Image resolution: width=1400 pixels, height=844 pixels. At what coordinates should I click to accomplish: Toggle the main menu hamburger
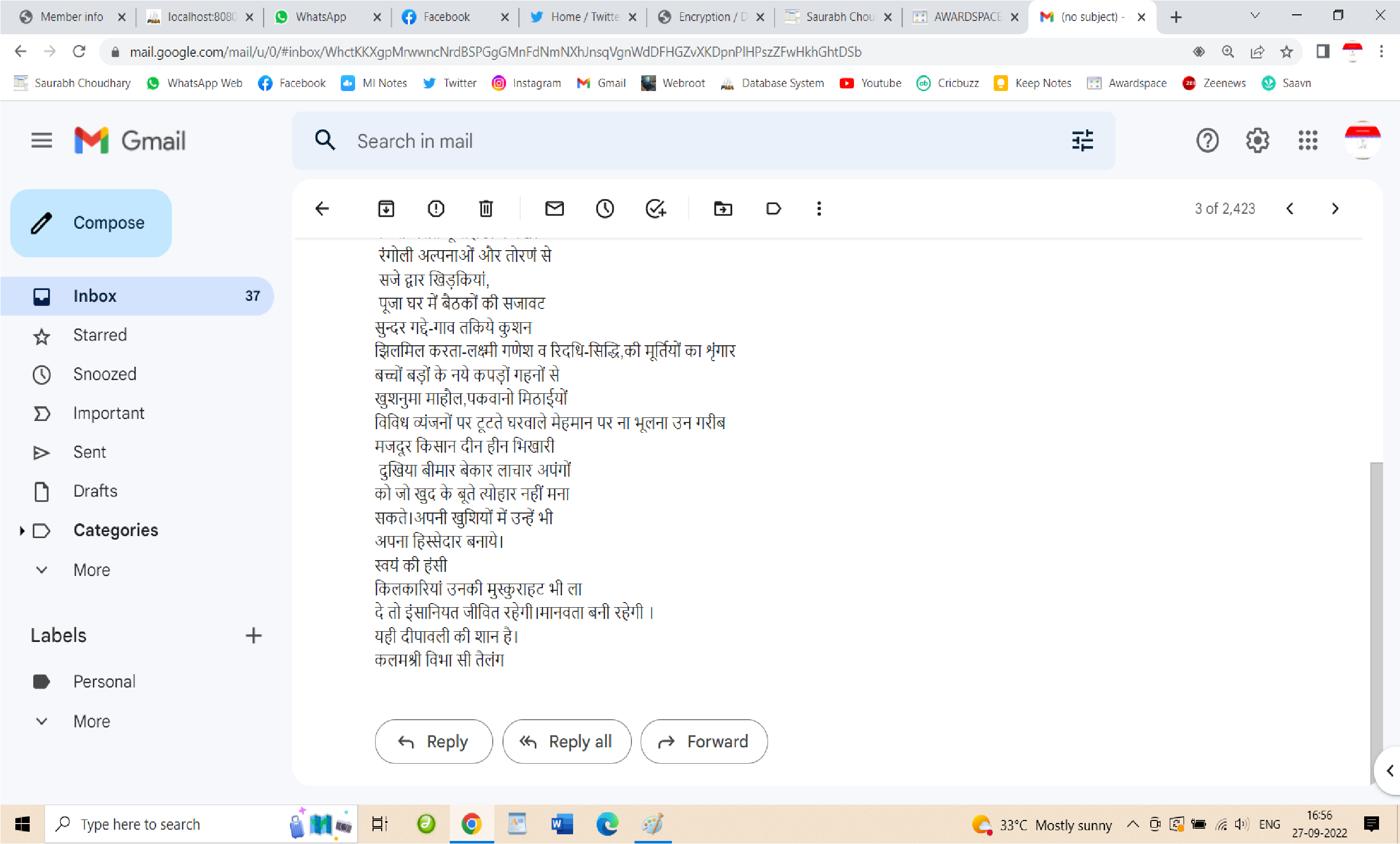pyautogui.click(x=41, y=140)
